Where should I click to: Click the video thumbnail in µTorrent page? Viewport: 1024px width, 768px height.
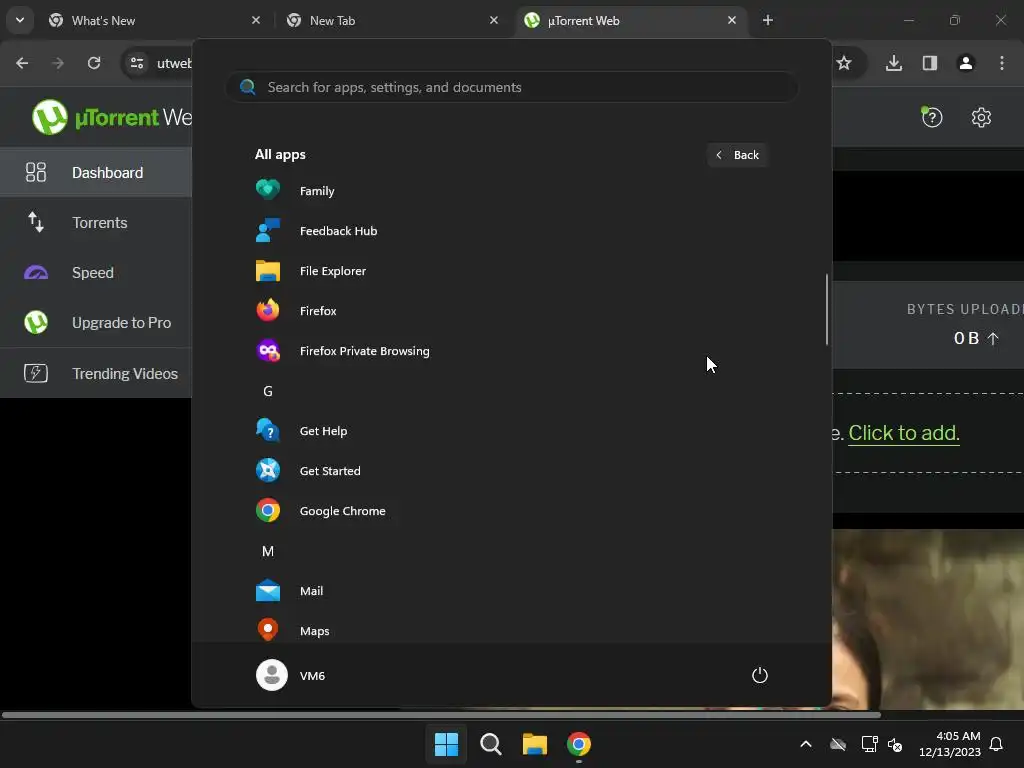tap(928, 619)
